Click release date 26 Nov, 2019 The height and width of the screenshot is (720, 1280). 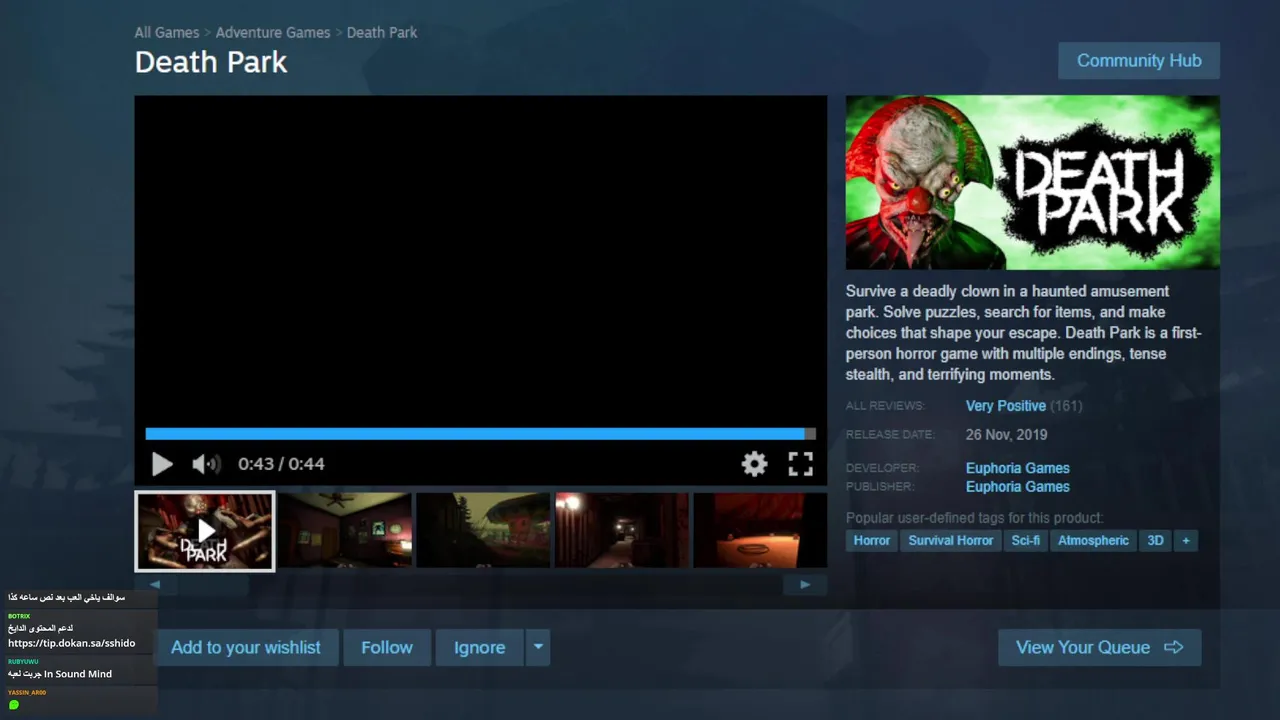pos(1007,435)
